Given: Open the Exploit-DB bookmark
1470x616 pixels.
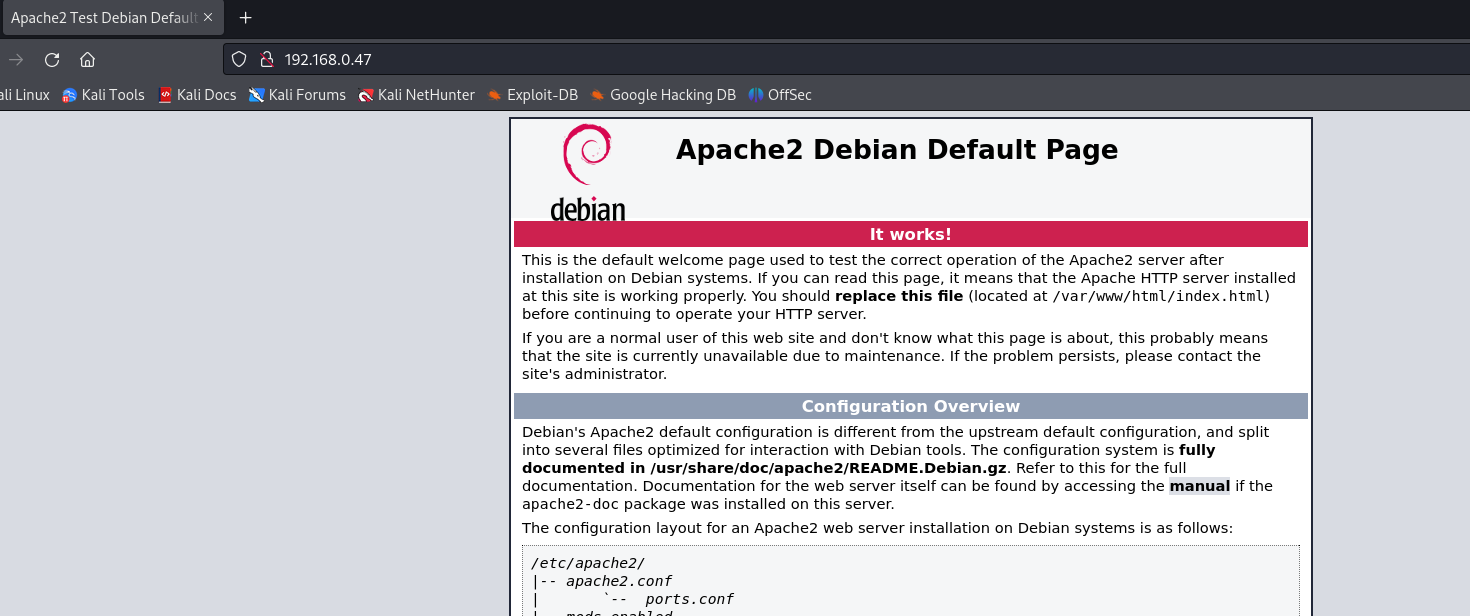Looking at the screenshot, I should click(532, 95).
